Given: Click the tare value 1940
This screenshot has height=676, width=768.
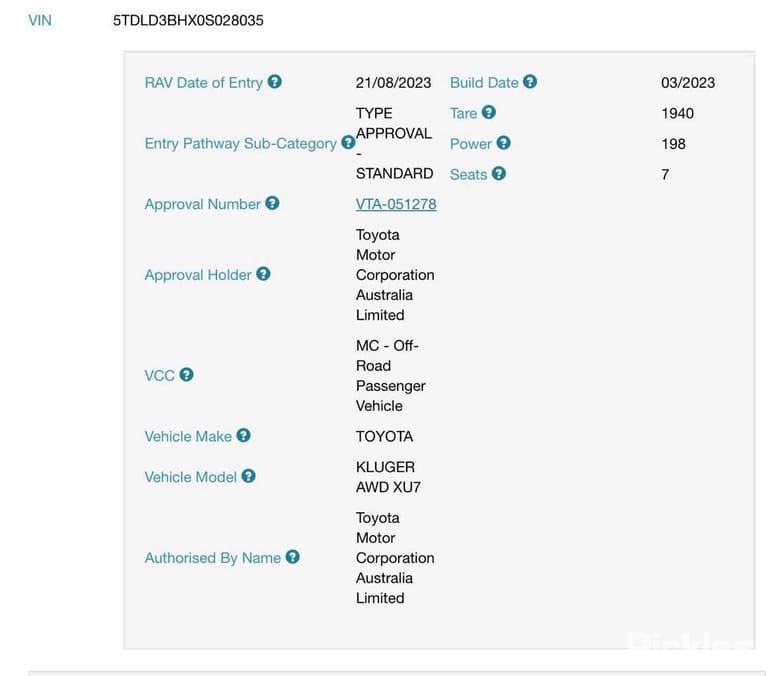Looking at the screenshot, I should (677, 114).
